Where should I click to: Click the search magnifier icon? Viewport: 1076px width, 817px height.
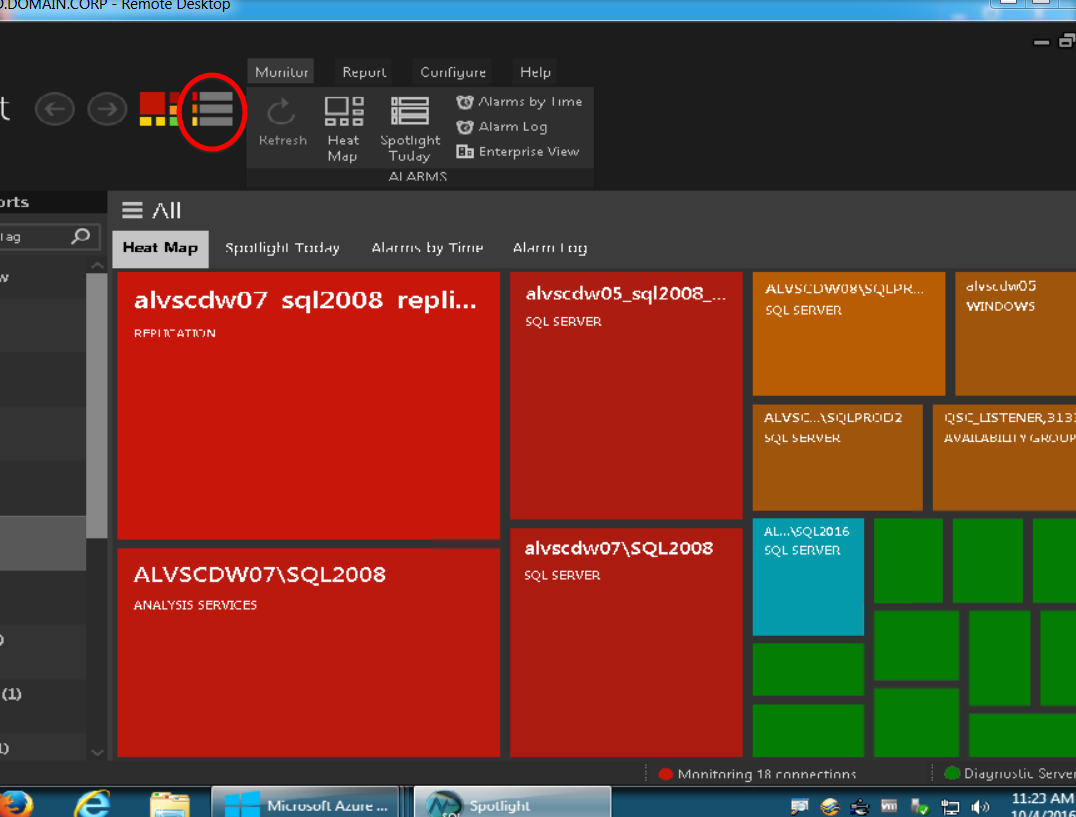click(x=81, y=237)
